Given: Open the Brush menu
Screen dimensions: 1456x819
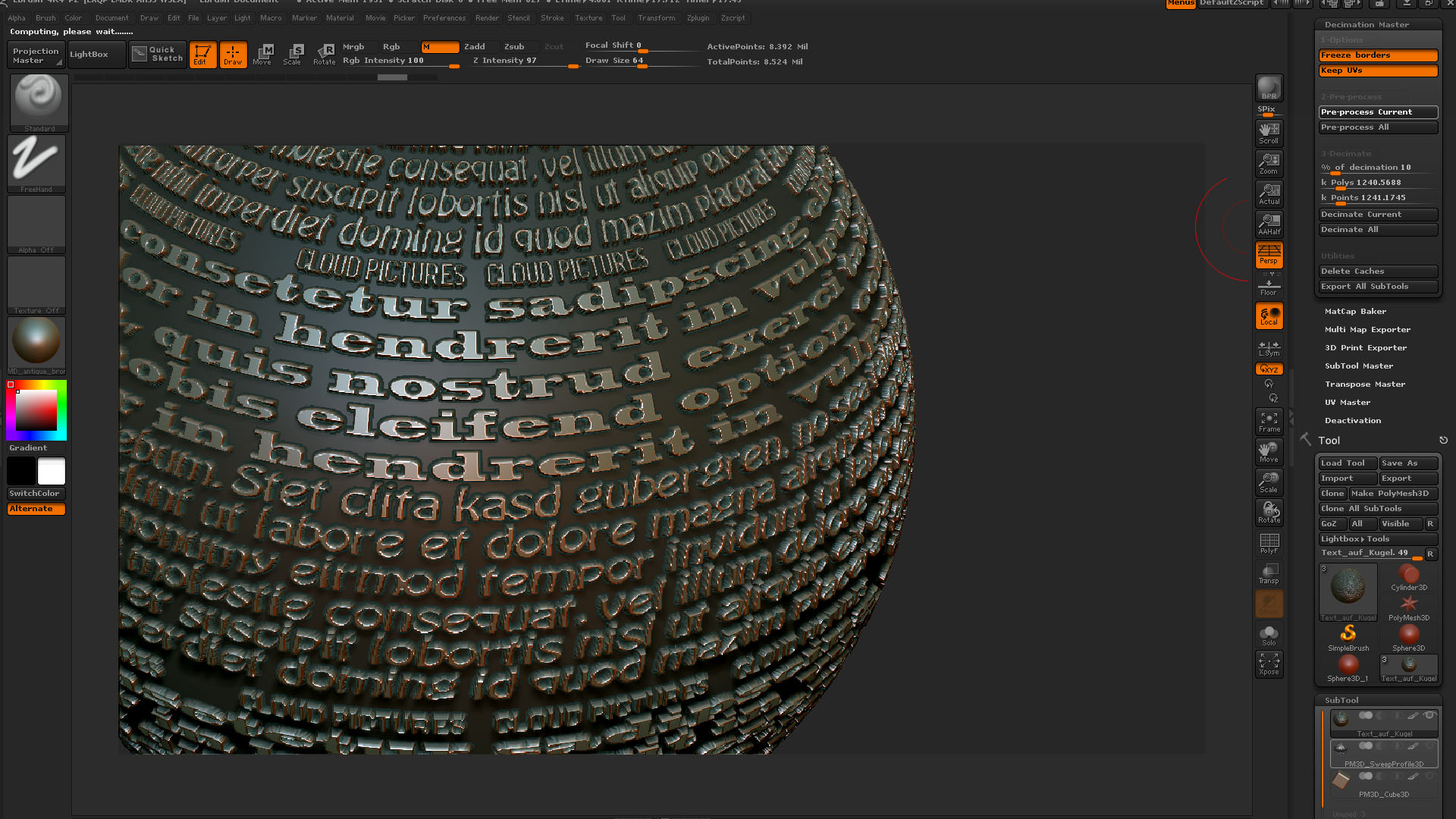Looking at the screenshot, I should click(x=45, y=18).
